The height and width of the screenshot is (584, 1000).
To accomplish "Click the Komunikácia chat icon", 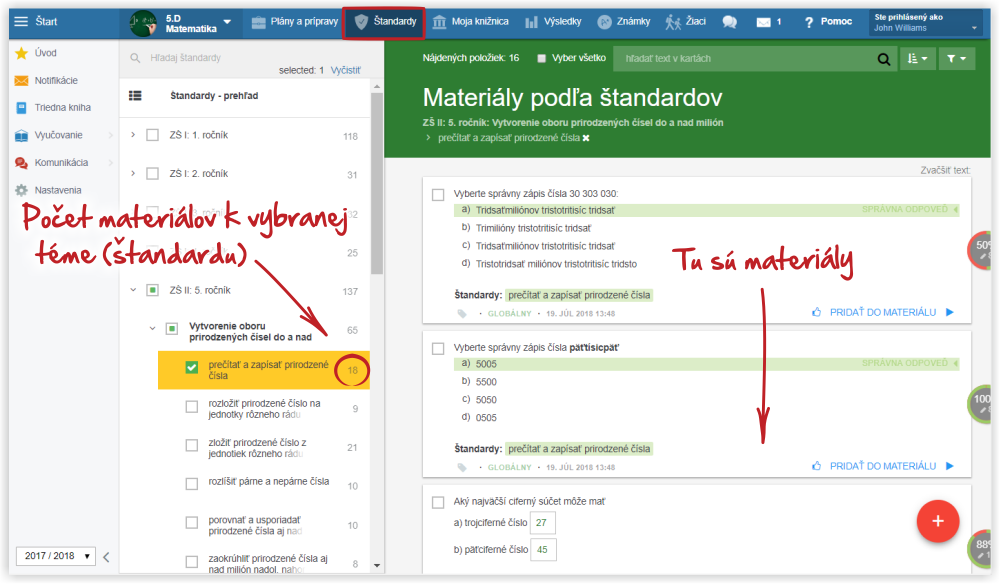I will point(22,163).
